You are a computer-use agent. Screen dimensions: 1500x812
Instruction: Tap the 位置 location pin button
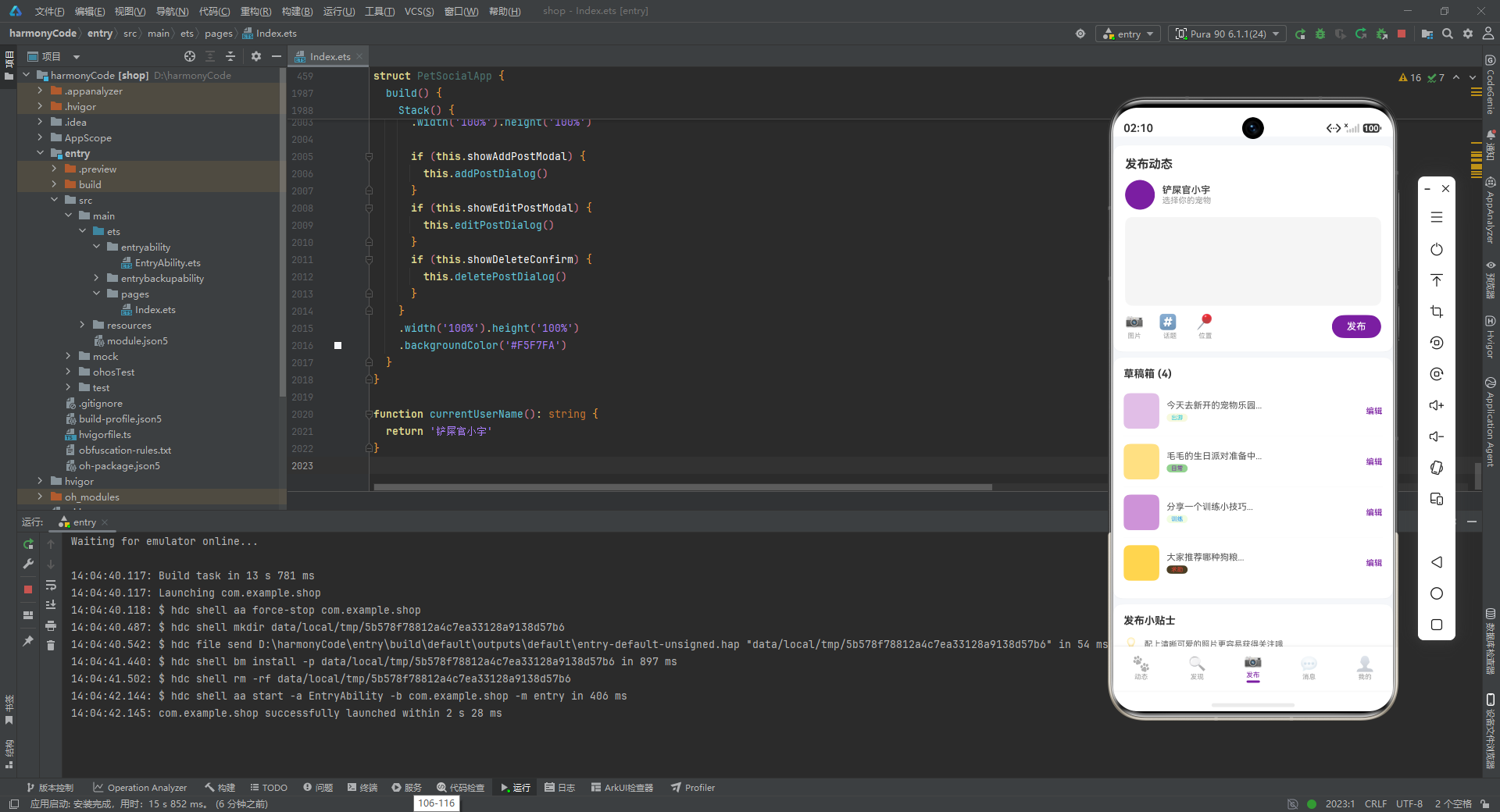pyautogui.click(x=1205, y=326)
